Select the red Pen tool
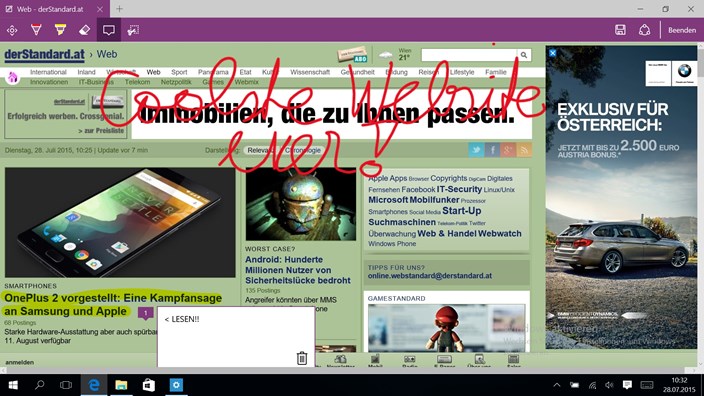Screen dimensions: 704x396 [36, 30]
